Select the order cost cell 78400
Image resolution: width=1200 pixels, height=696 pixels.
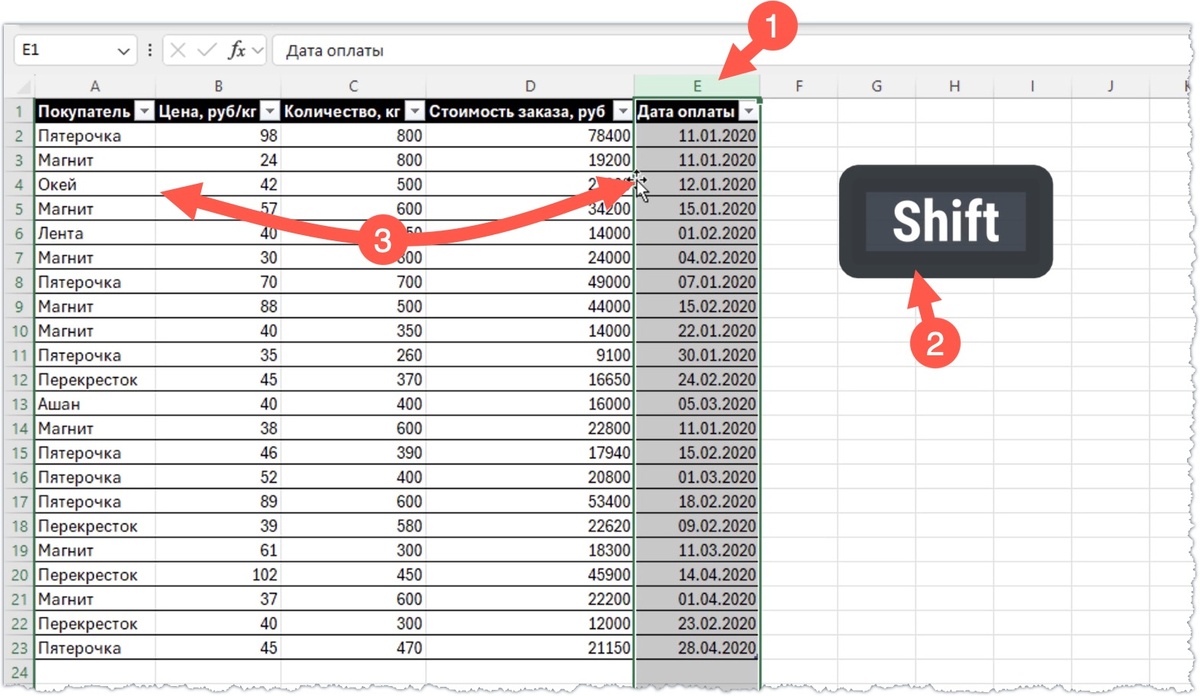point(530,136)
